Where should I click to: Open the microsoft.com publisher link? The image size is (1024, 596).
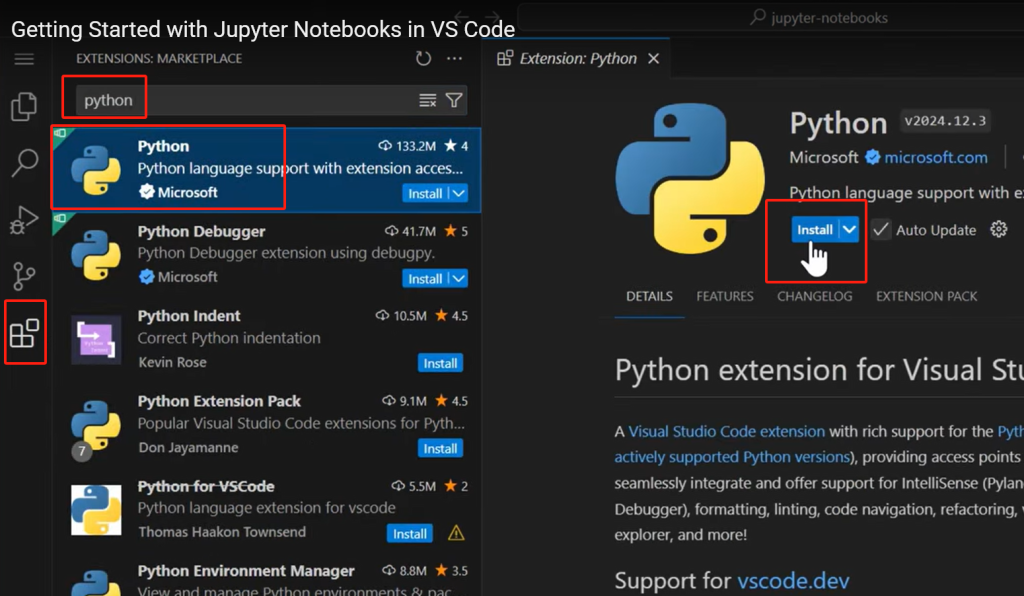[936, 157]
